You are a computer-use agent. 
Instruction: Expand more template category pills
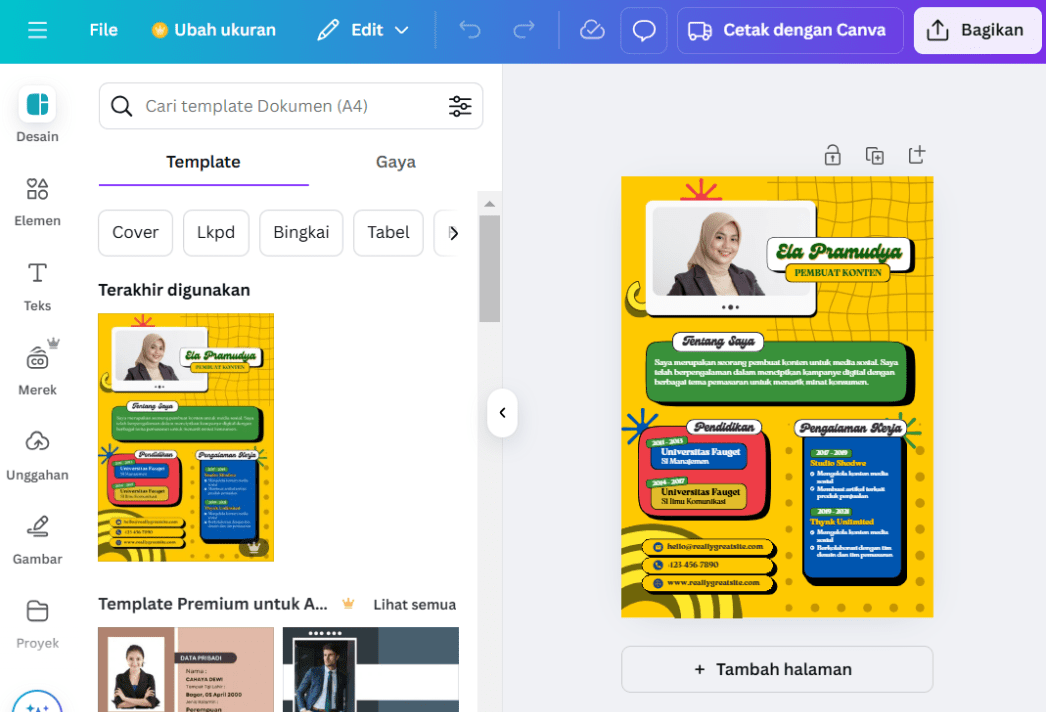(454, 232)
